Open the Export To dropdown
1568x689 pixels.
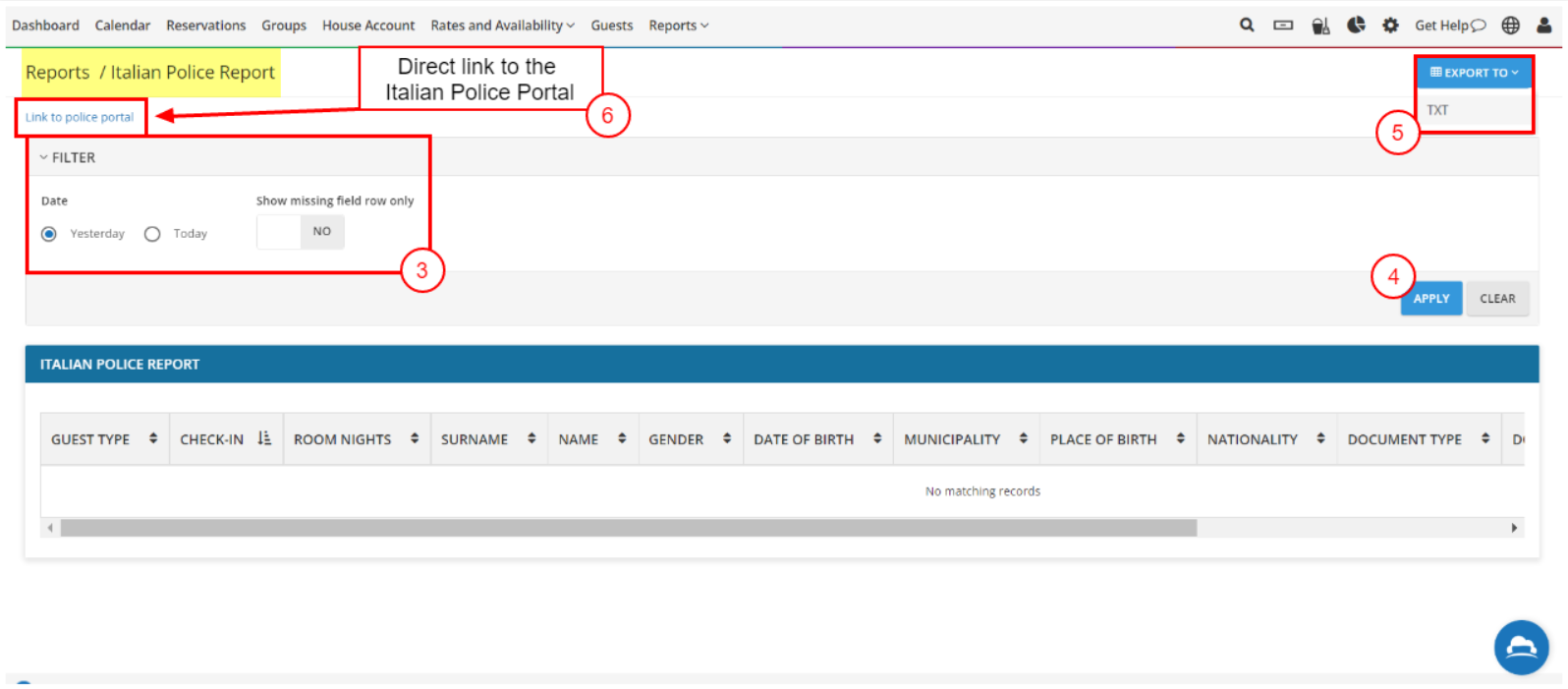click(x=1473, y=73)
